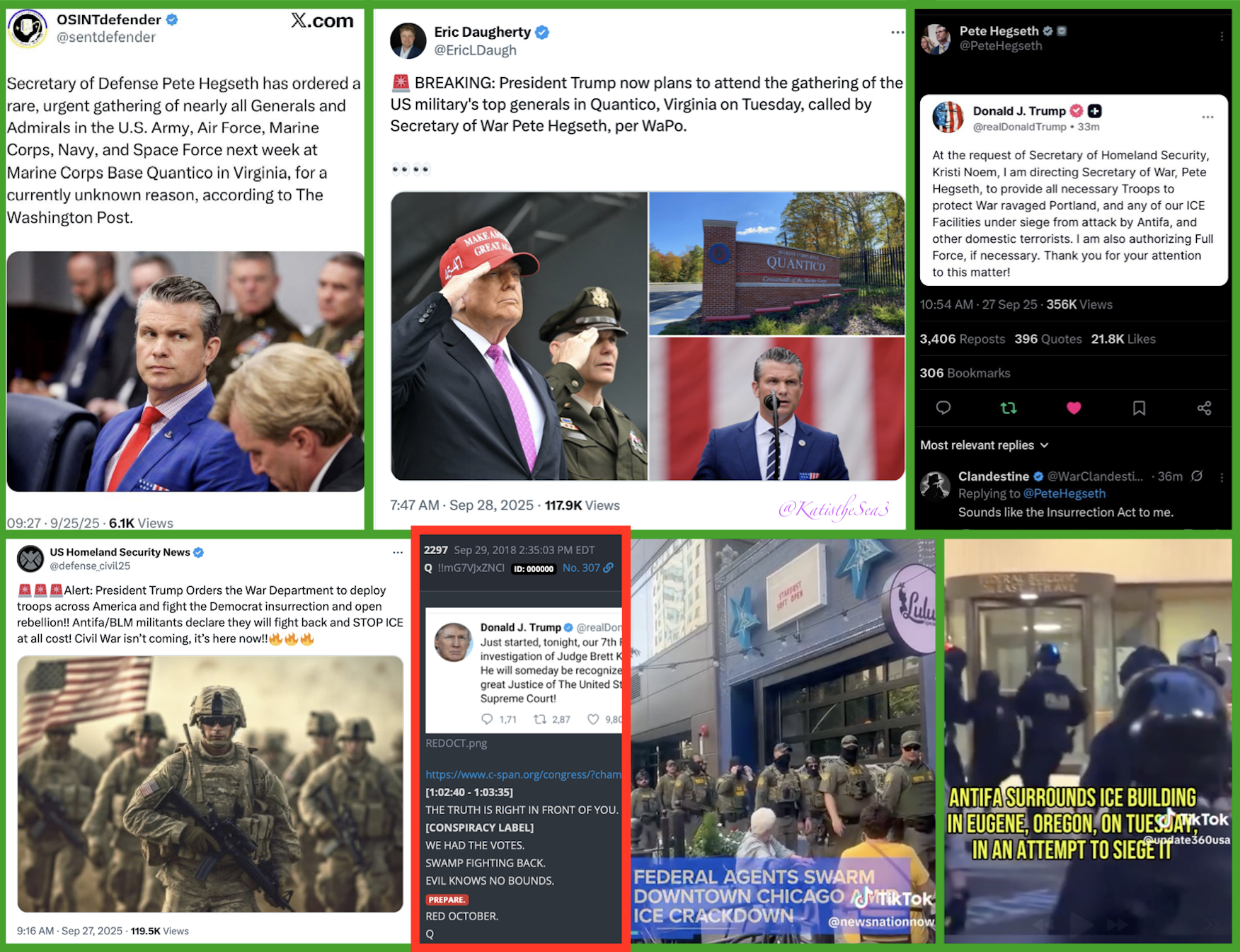1240x952 pixels.
Task: Click the No. 307 link in the Q post
Action: tap(588, 568)
